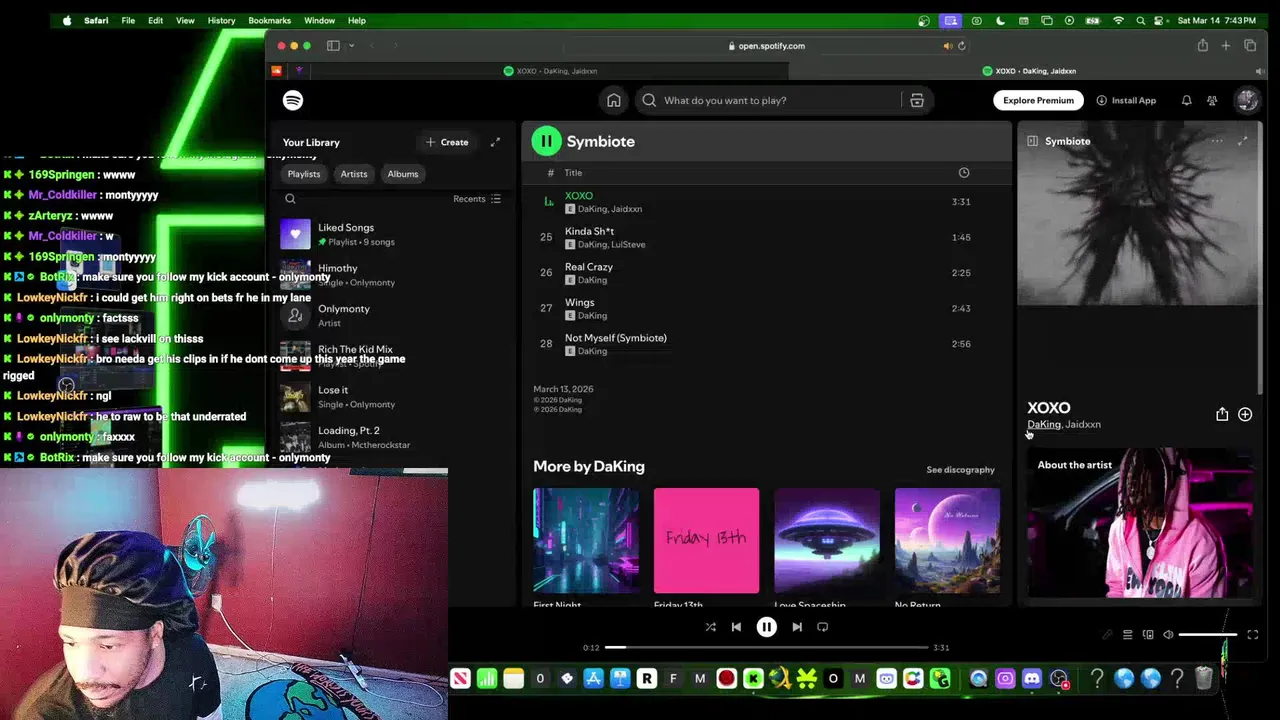The height and width of the screenshot is (720, 1280).
Task: Open the Safari sidebar dropdown chevron
Action: click(x=351, y=46)
